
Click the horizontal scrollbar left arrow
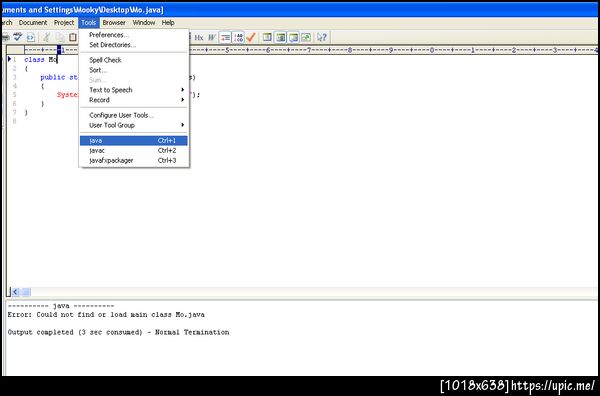15,292
